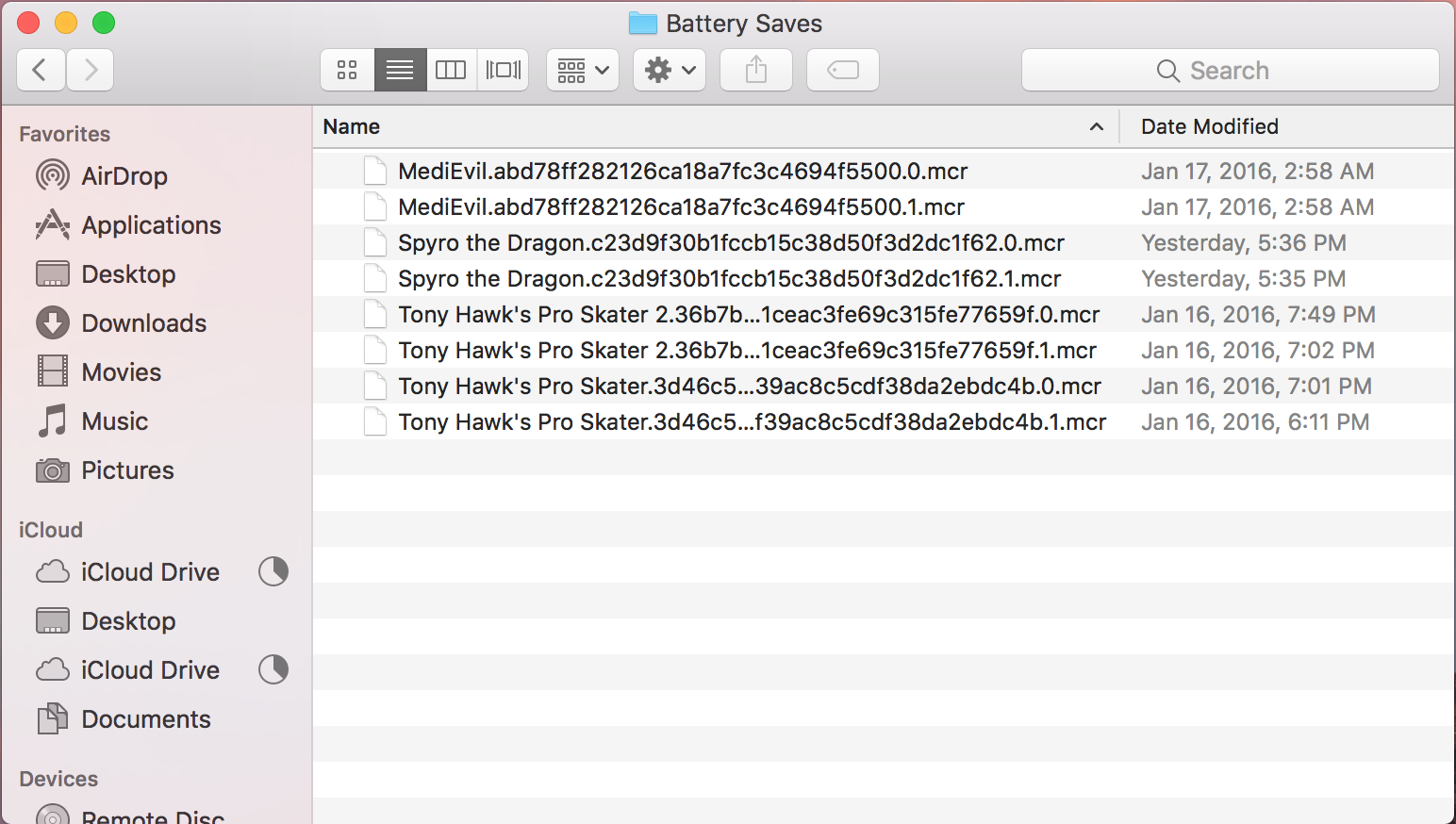Go back with the left arrow button
Viewport: 1456px width, 824px height.
click(41, 70)
